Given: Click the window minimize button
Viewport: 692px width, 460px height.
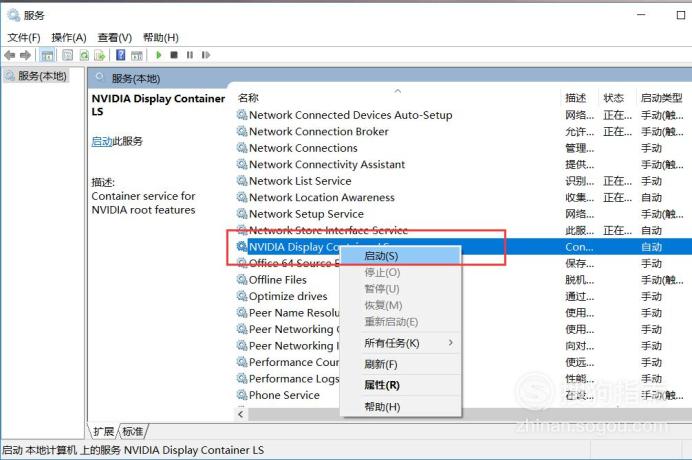Looking at the screenshot, I should tap(641, 15).
